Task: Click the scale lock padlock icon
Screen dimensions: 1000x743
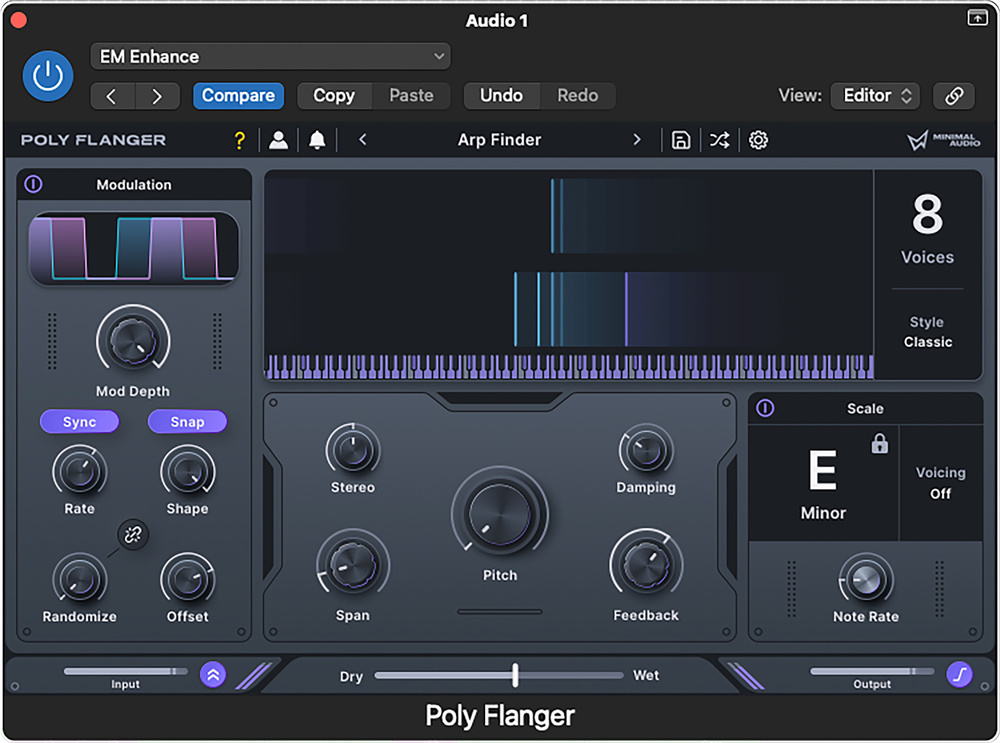Action: click(x=879, y=444)
